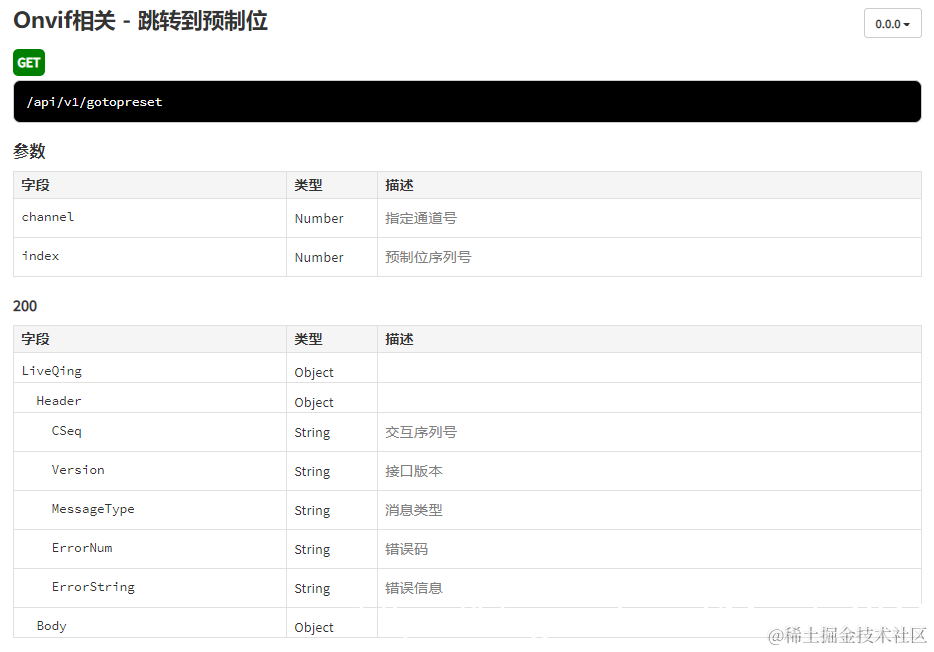The height and width of the screenshot is (652, 934).
Task: Select the 'index' parameter field cell
Action: click(x=150, y=257)
